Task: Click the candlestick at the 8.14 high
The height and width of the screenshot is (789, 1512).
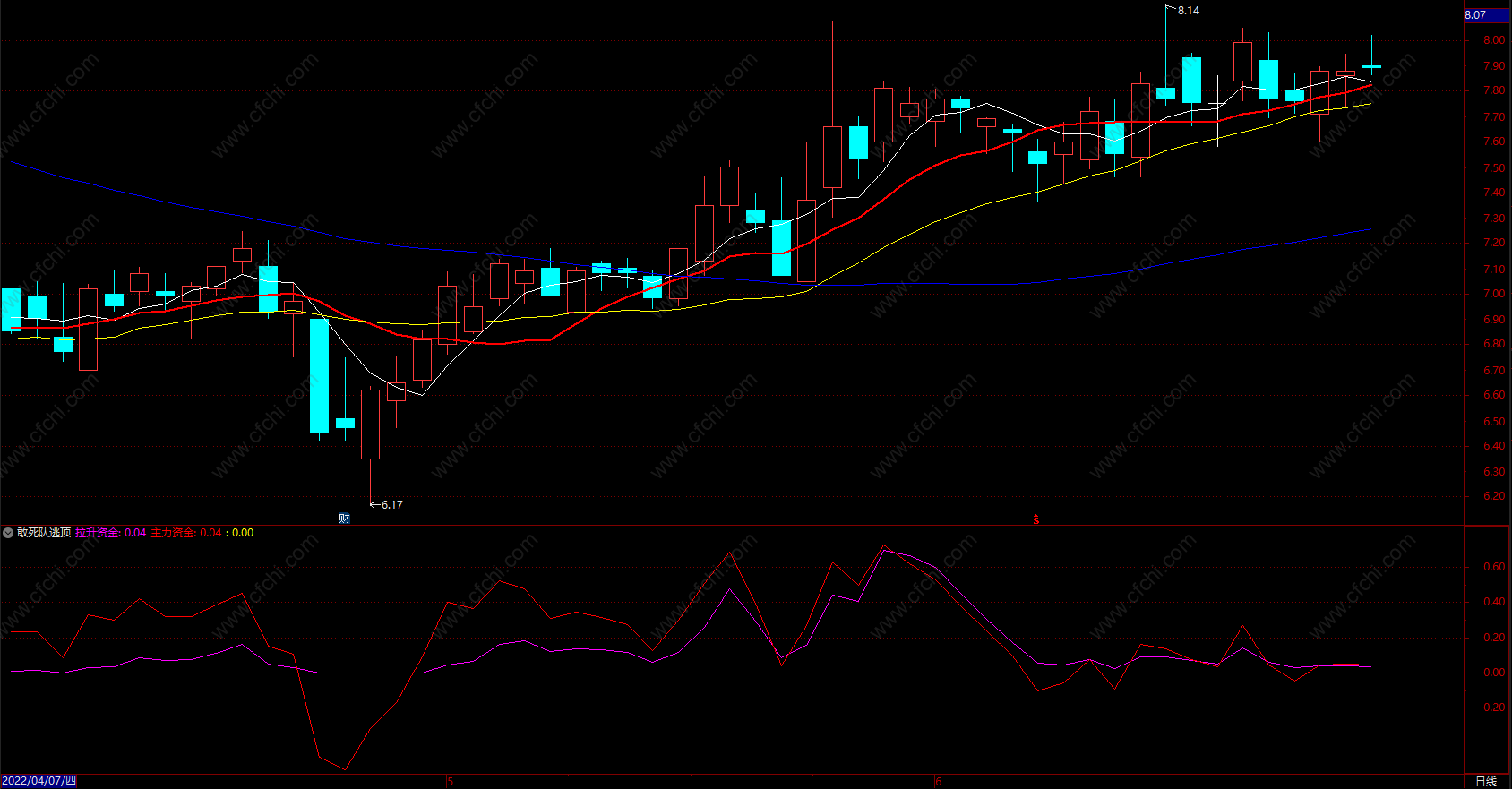Action: coord(1165,92)
